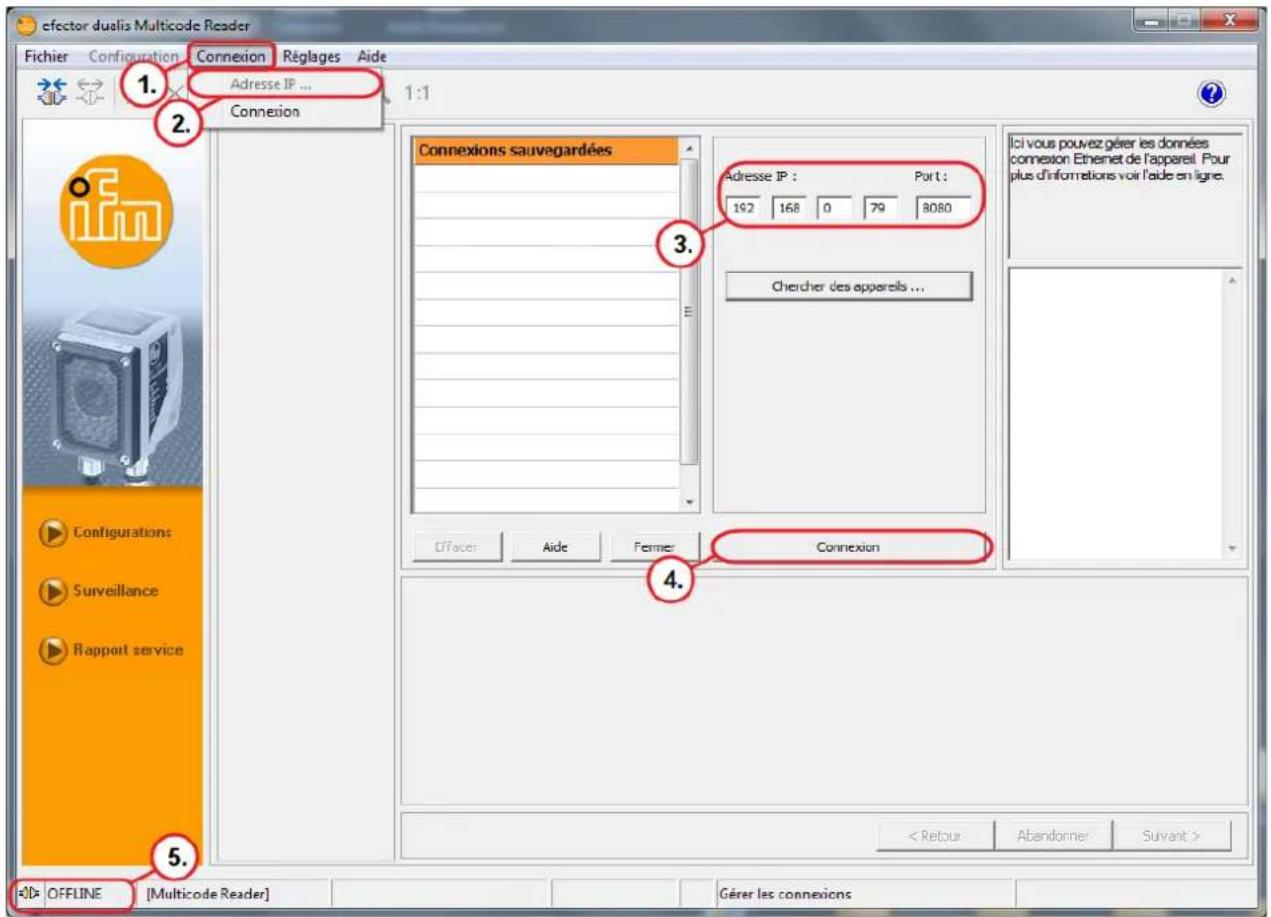Click the saved connections list scroll-down arrow

tap(688, 501)
